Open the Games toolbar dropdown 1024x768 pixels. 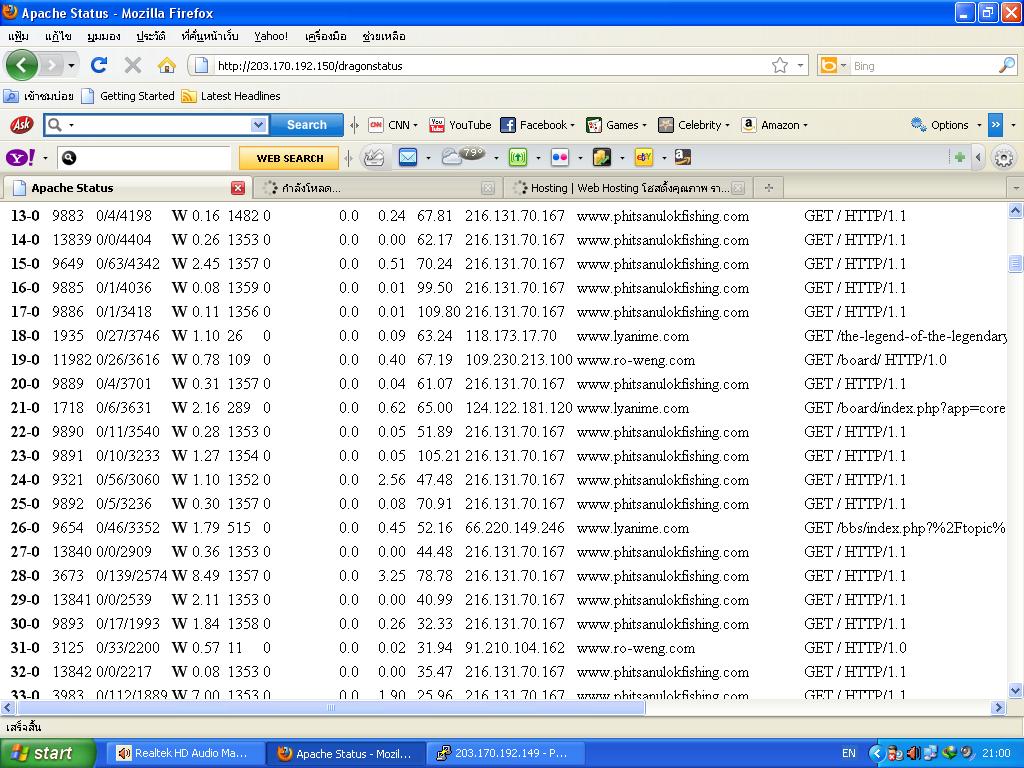616,125
